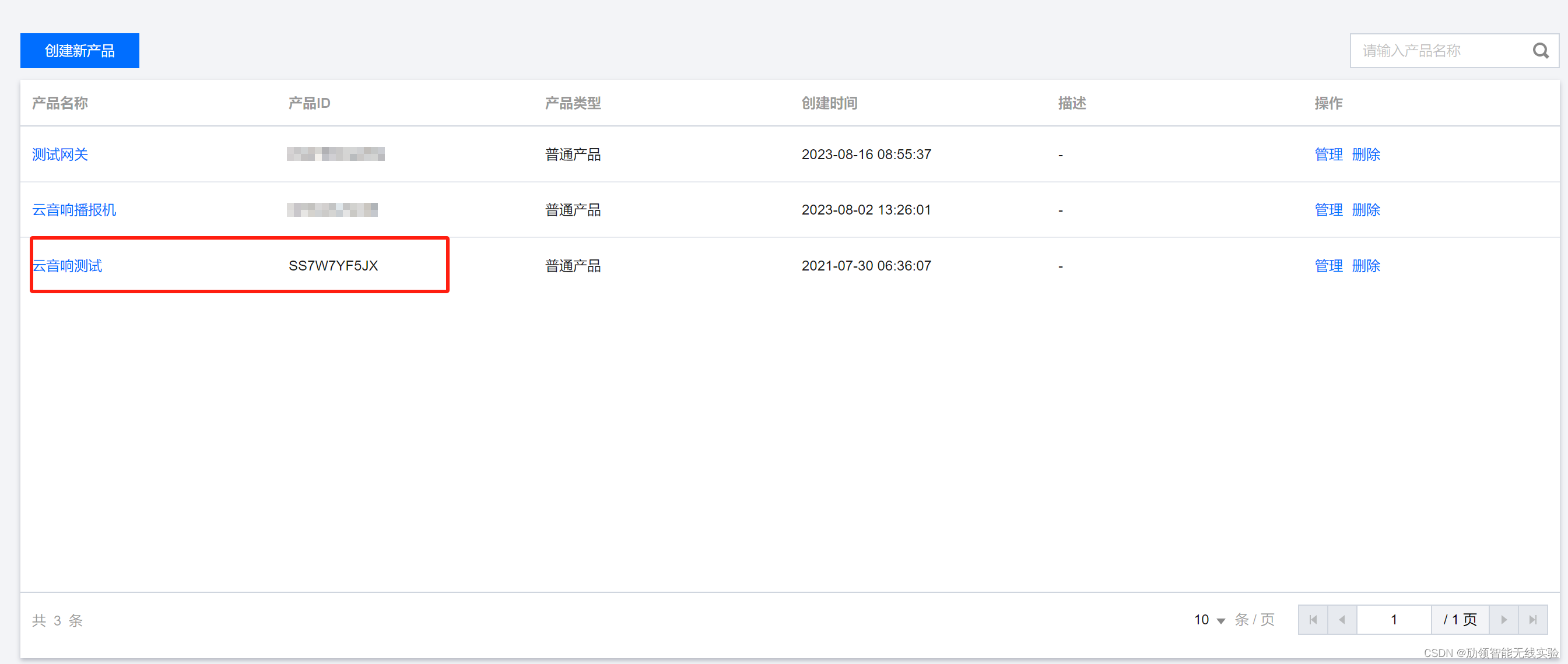The image size is (1568, 664).
Task: Click 删除 for 云音响测试 row
Action: pos(1366,266)
